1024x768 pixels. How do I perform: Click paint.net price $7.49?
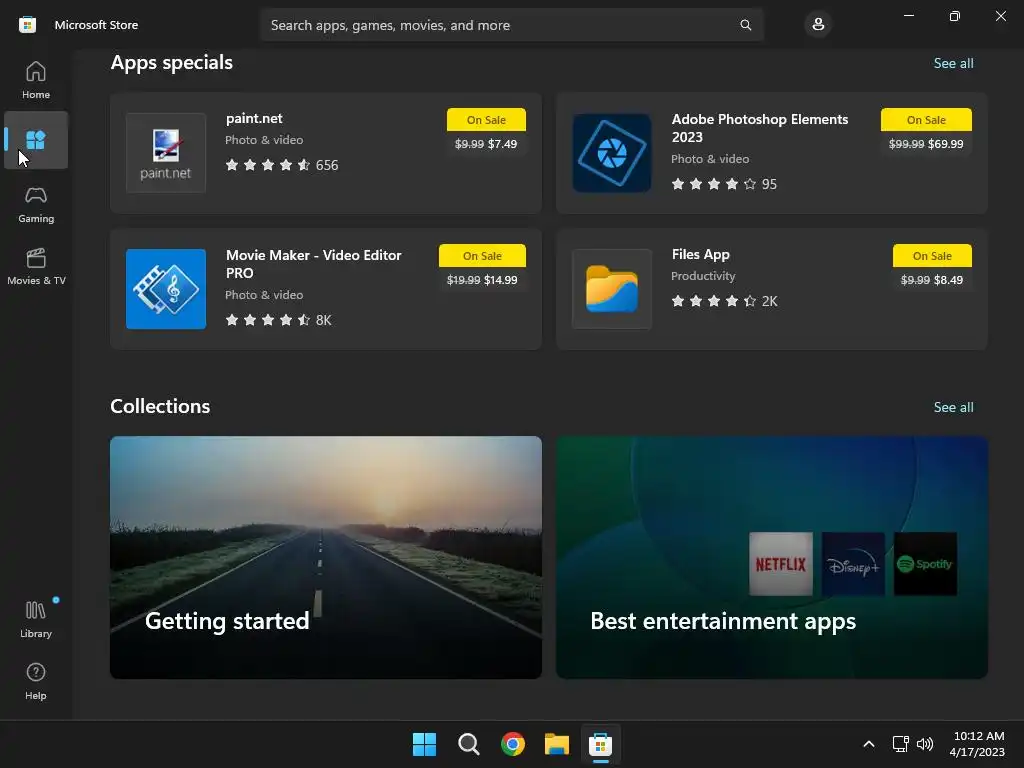(x=502, y=144)
